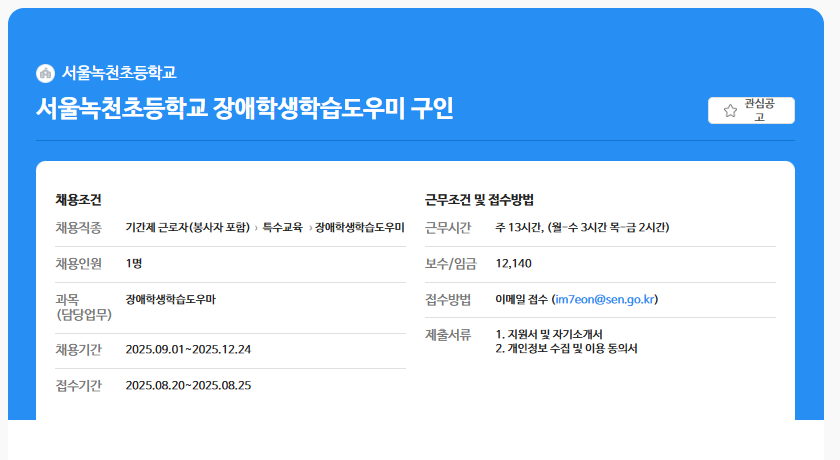Click the 채용조건 section heading
The width and height of the screenshot is (840, 460).
click(78, 200)
